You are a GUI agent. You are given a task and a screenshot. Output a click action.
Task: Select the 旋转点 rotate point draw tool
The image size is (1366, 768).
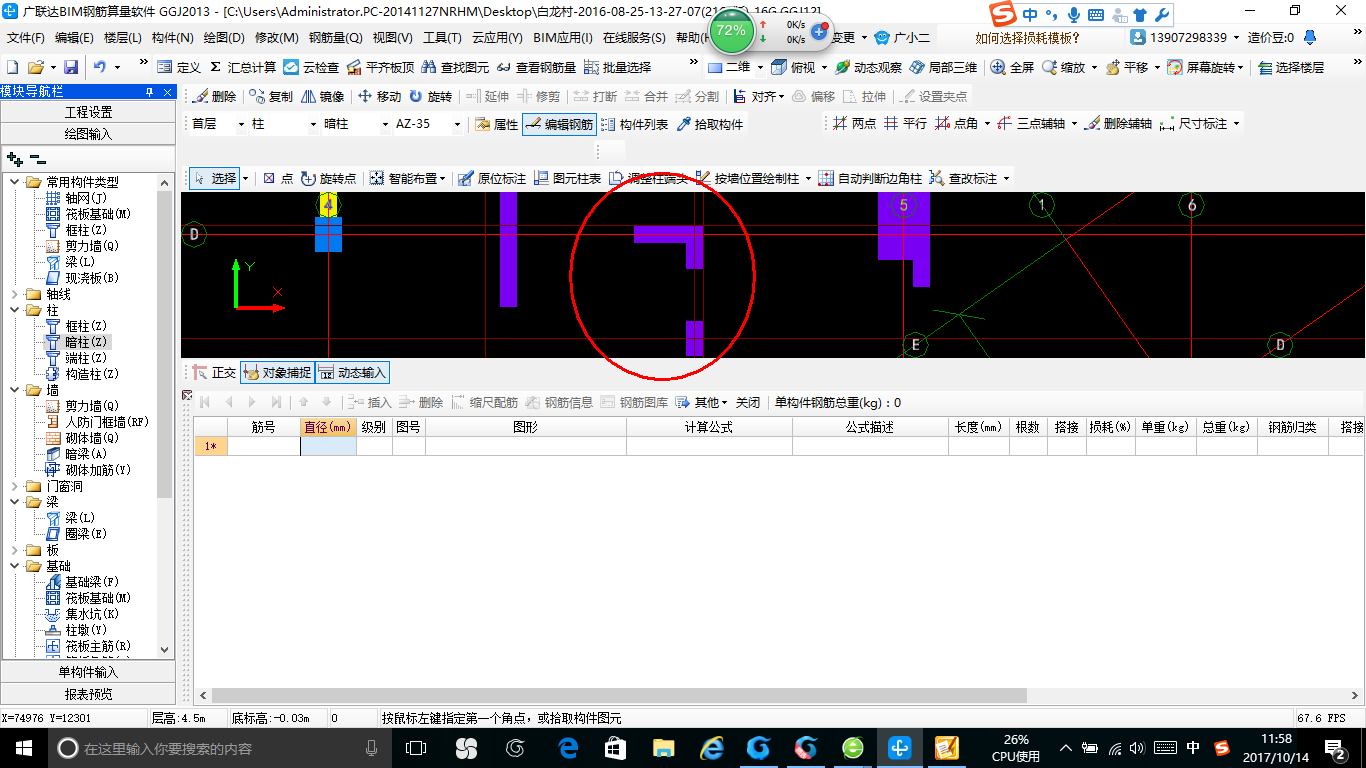pos(328,179)
